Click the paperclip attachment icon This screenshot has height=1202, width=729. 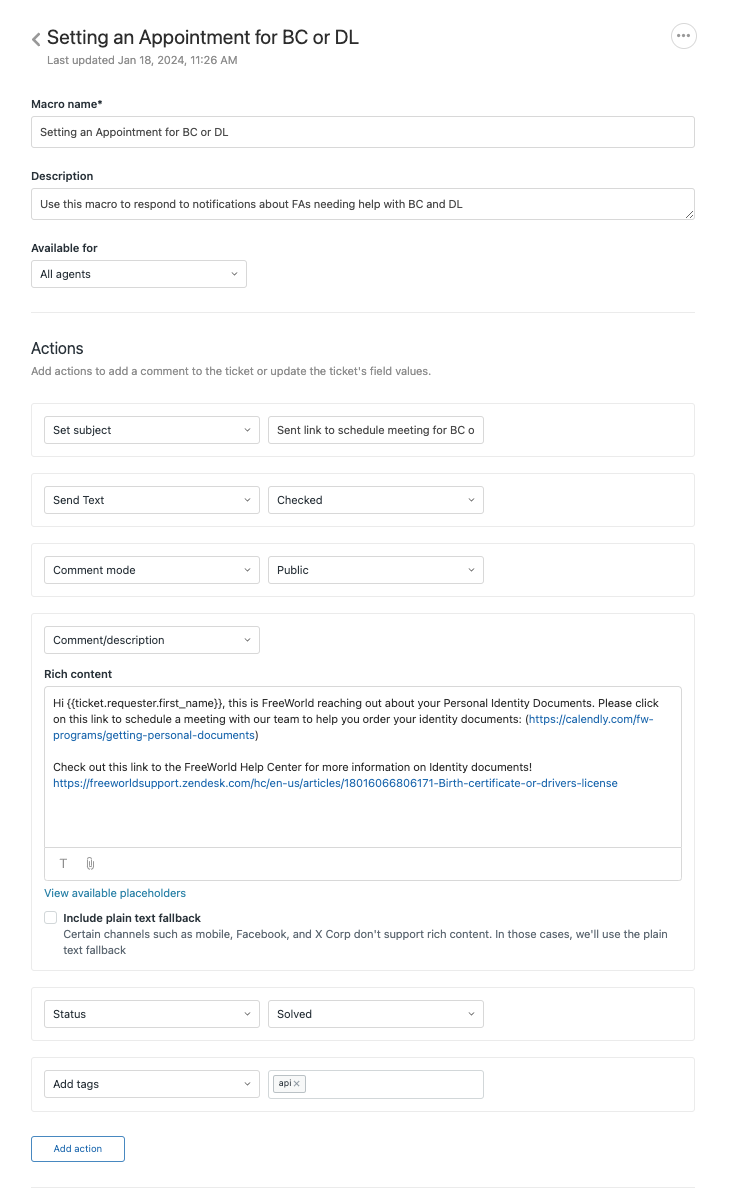[x=90, y=864]
